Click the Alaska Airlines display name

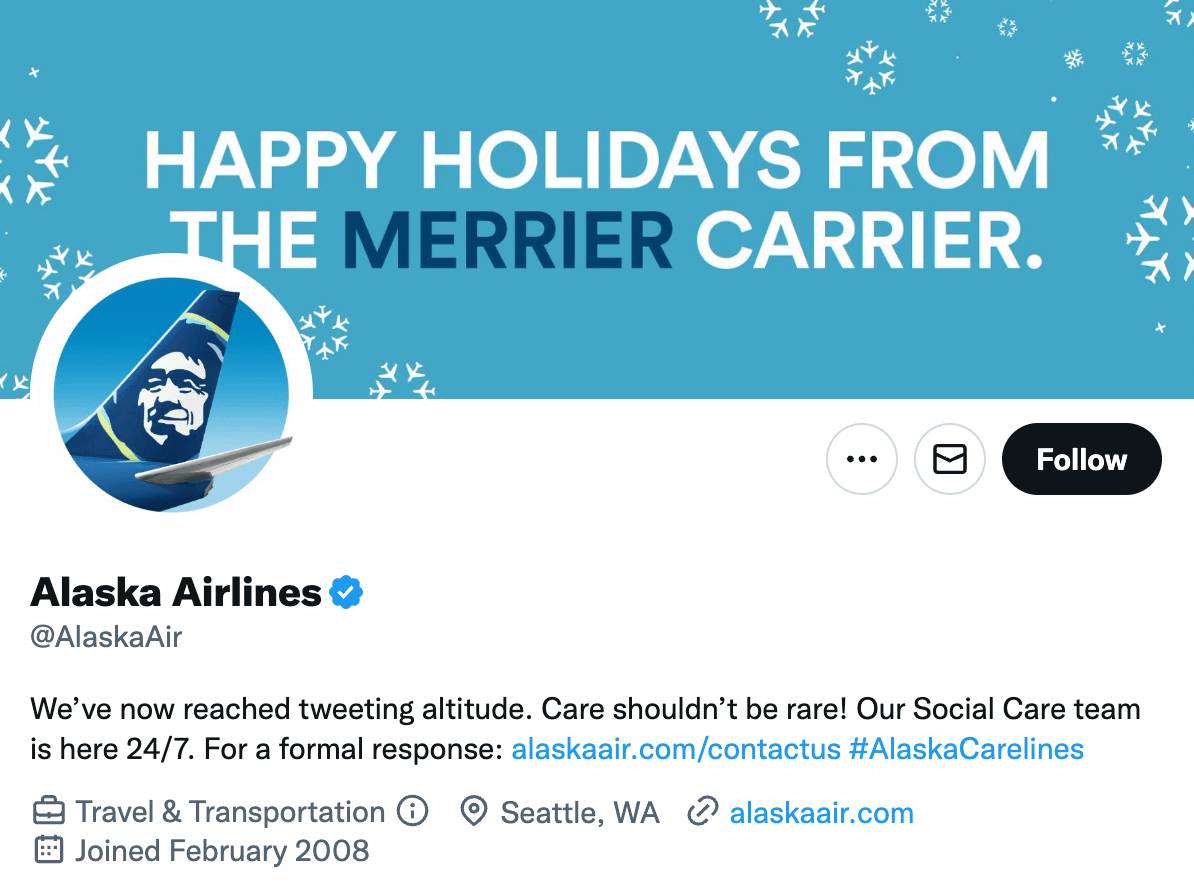pyautogui.click(x=176, y=593)
